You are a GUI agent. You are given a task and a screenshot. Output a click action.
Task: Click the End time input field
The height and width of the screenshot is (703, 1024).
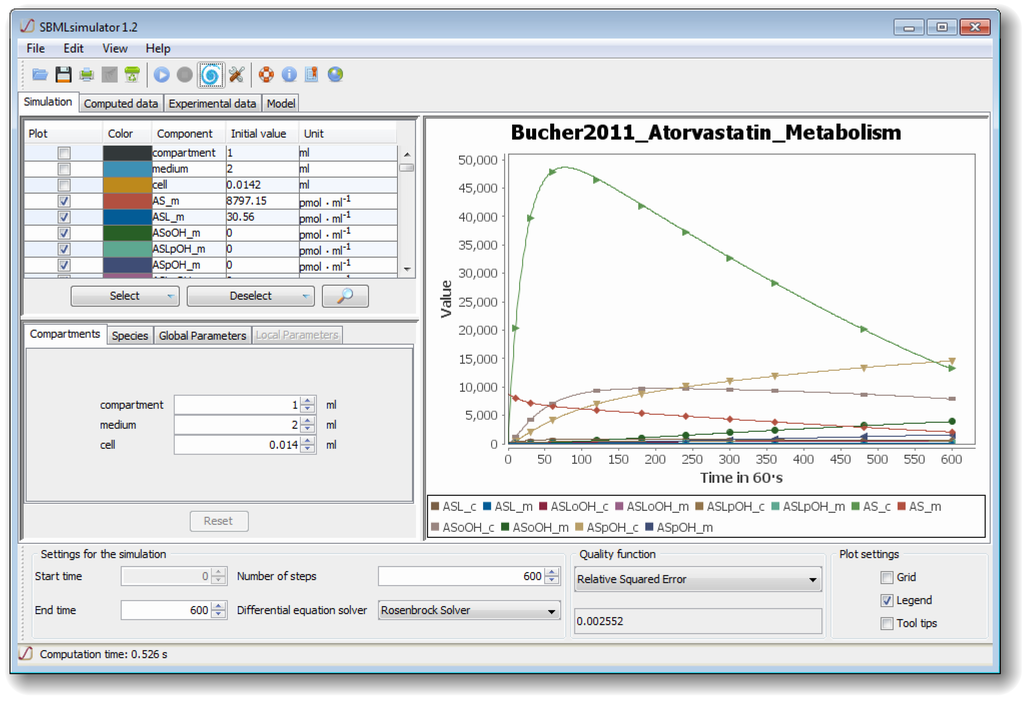tap(166, 610)
